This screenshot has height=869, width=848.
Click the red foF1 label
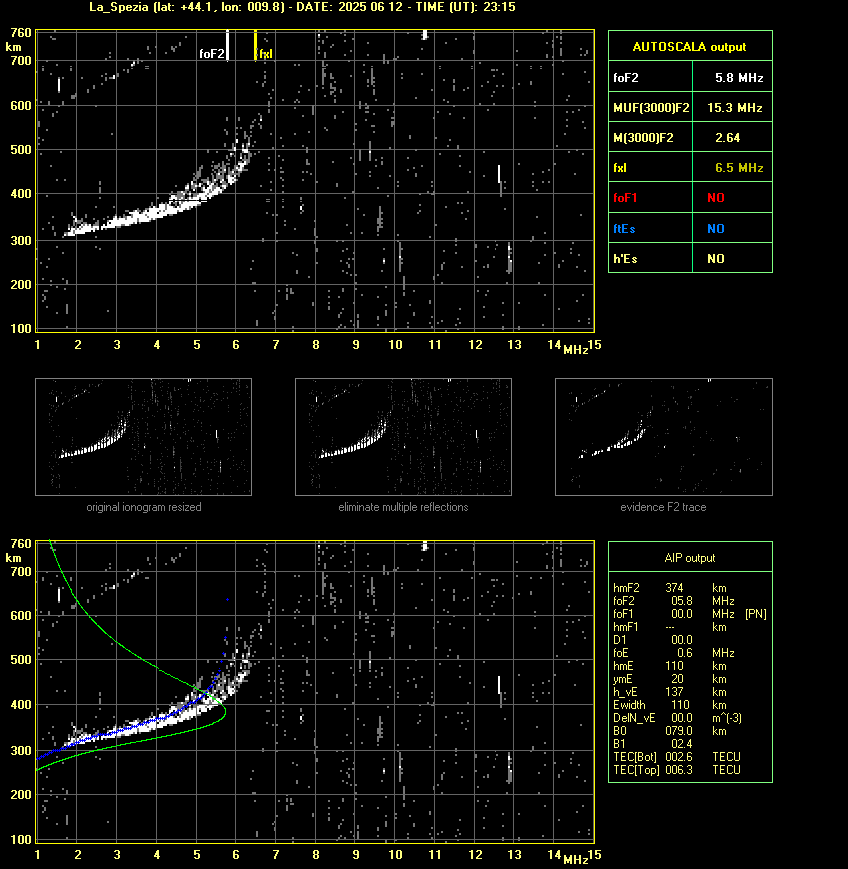[x=625, y=198]
